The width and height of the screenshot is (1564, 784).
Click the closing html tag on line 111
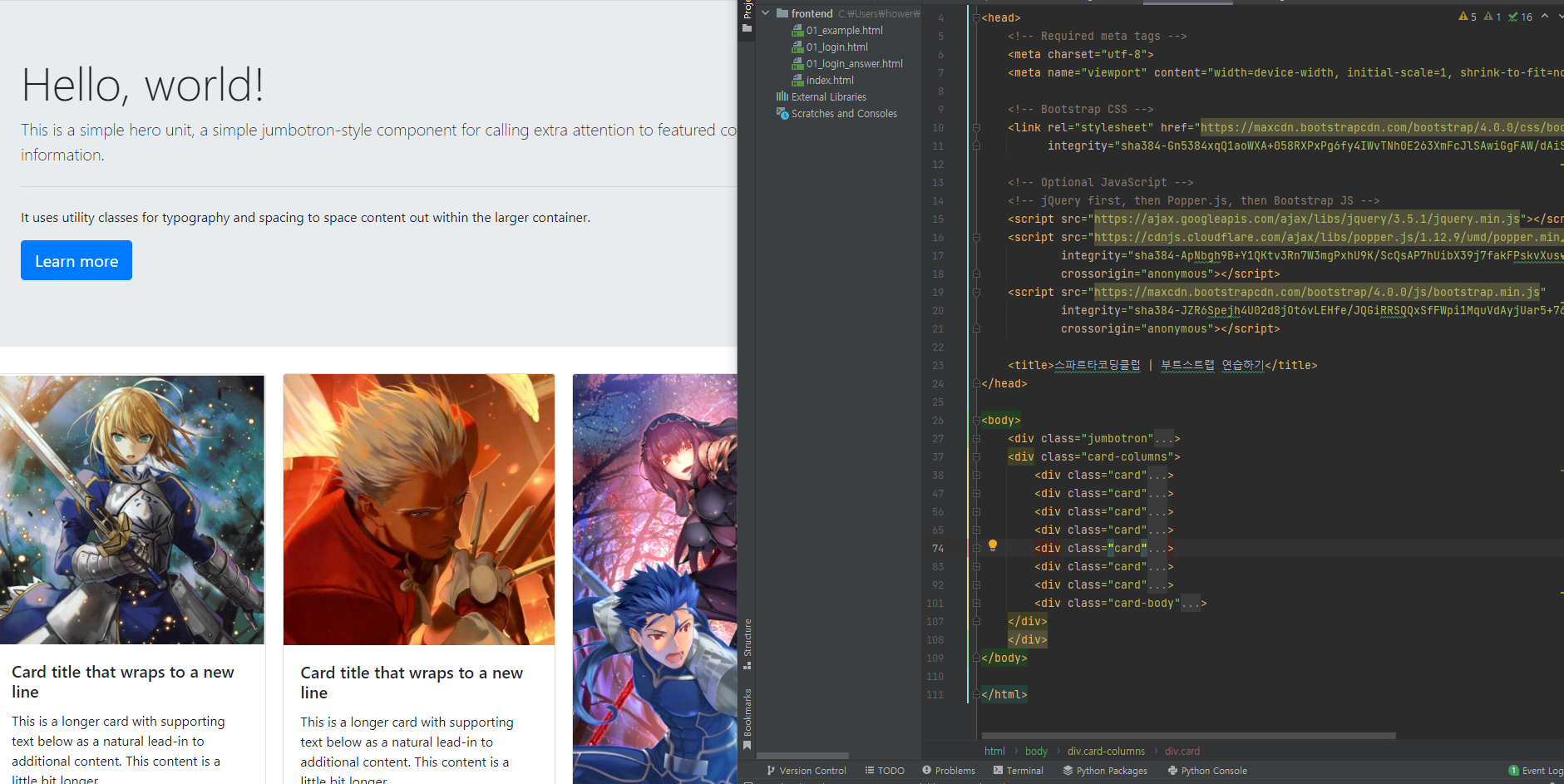pos(1004,694)
